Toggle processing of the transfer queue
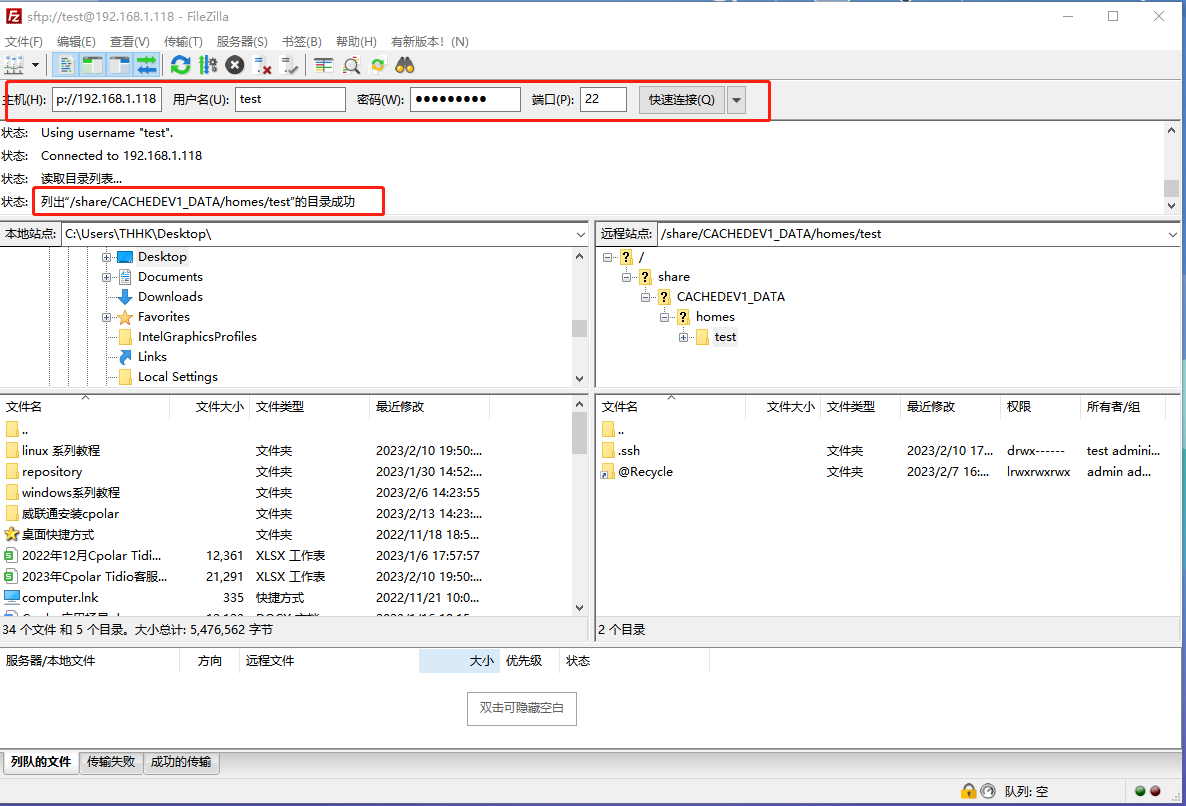The image size is (1186, 806). click(208, 65)
